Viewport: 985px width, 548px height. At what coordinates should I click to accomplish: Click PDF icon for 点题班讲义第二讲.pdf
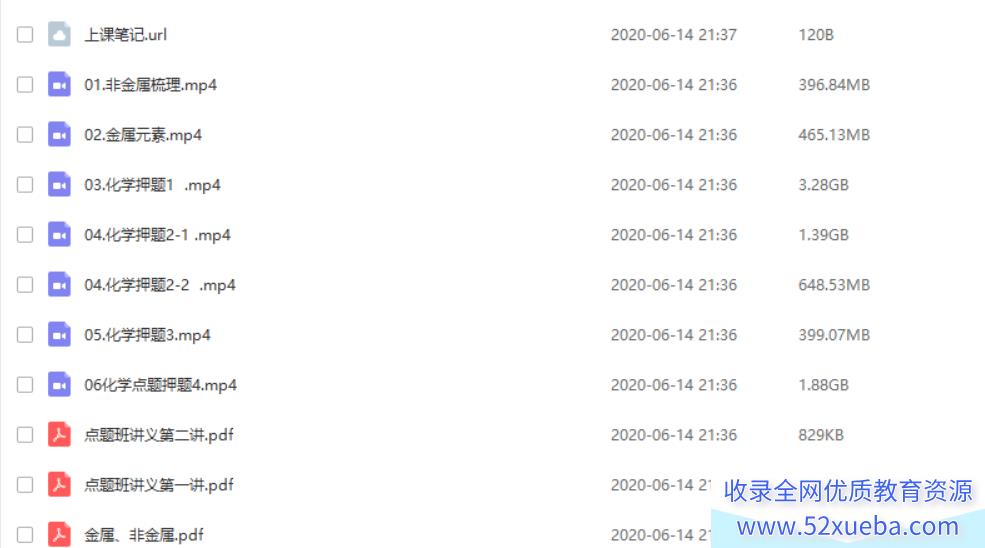click(59, 435)
